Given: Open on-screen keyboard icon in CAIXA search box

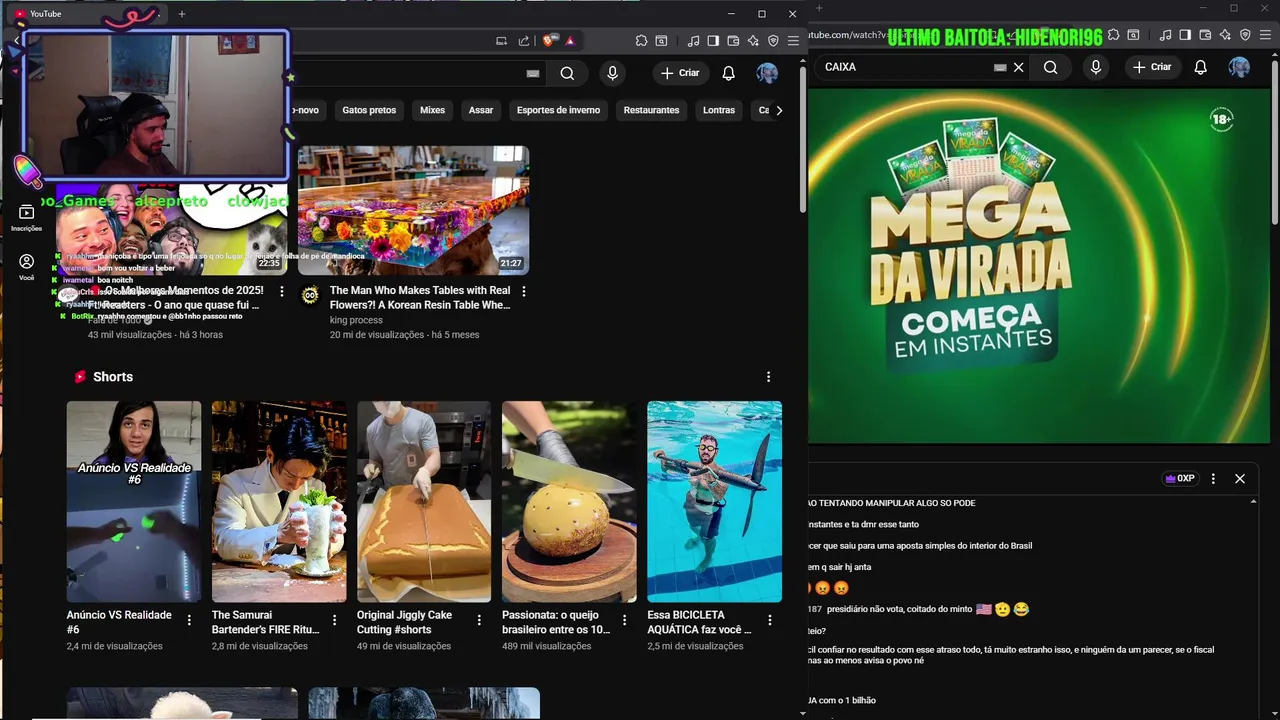Looking at the screenshot, I should tap(999, 67).
